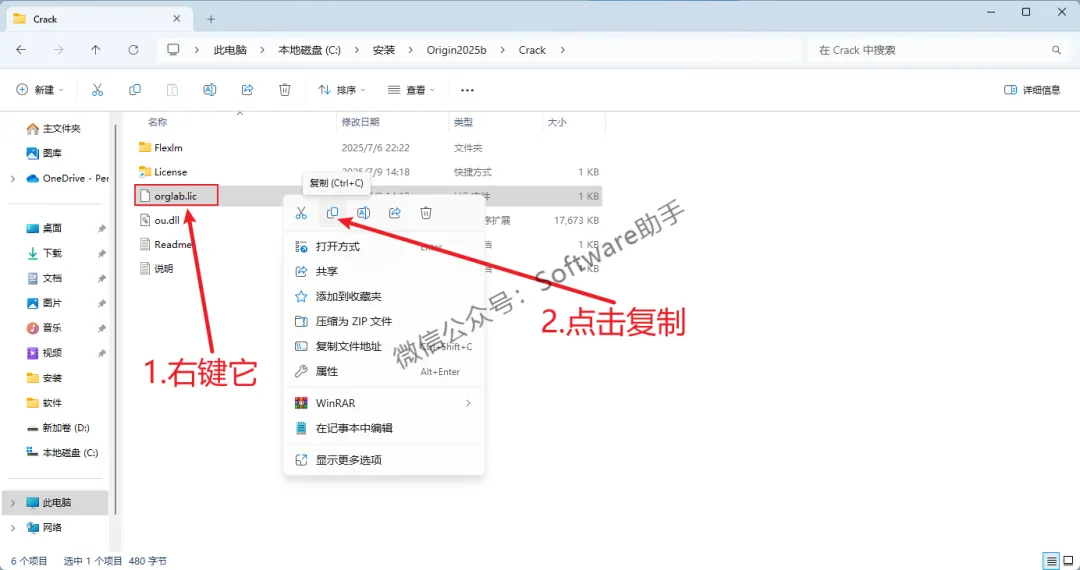1080x570 pixels.
Task: Toggle the 详细信息 pane button
Action: pos(1032,89)
